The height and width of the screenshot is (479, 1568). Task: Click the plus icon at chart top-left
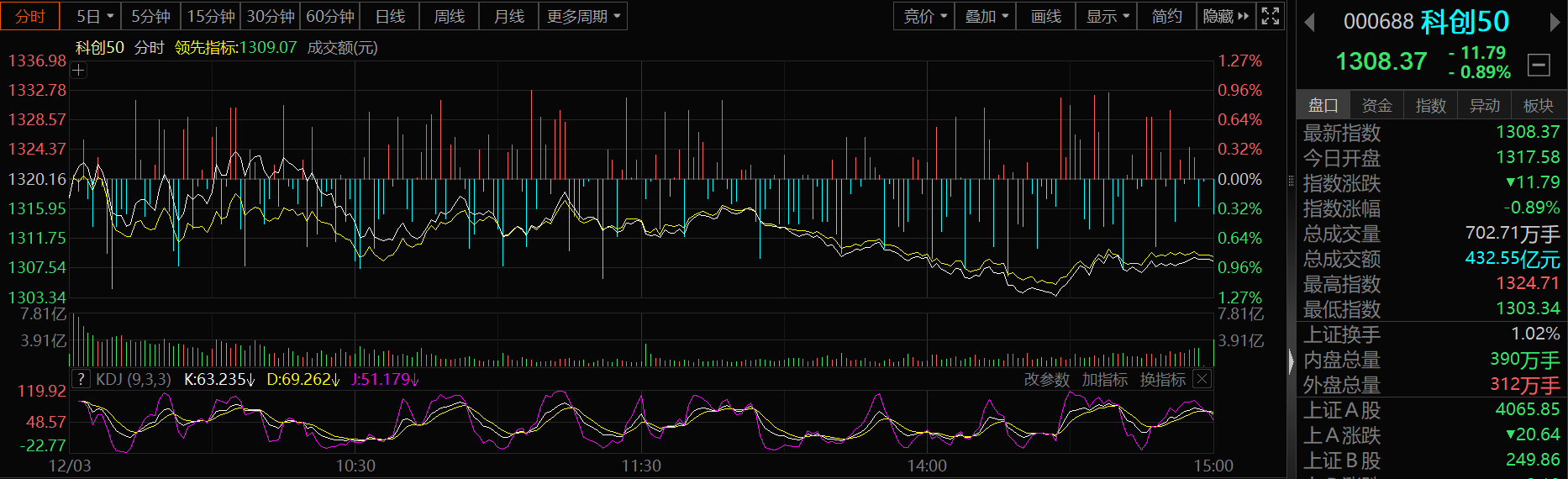point(78,71)
